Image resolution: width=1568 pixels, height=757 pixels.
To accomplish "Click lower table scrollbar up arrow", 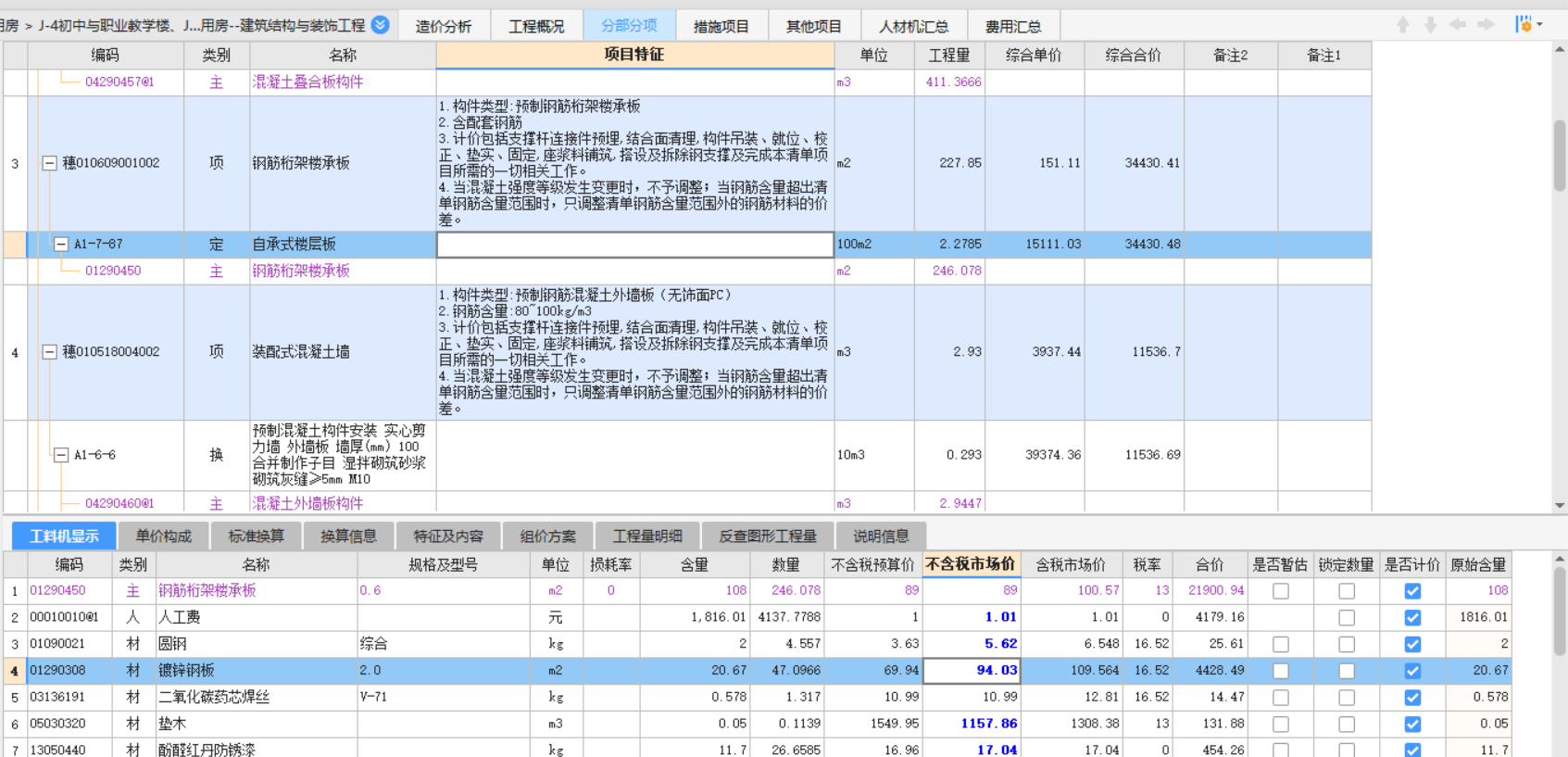I will pyautogui.click(x=1560, y=558).
